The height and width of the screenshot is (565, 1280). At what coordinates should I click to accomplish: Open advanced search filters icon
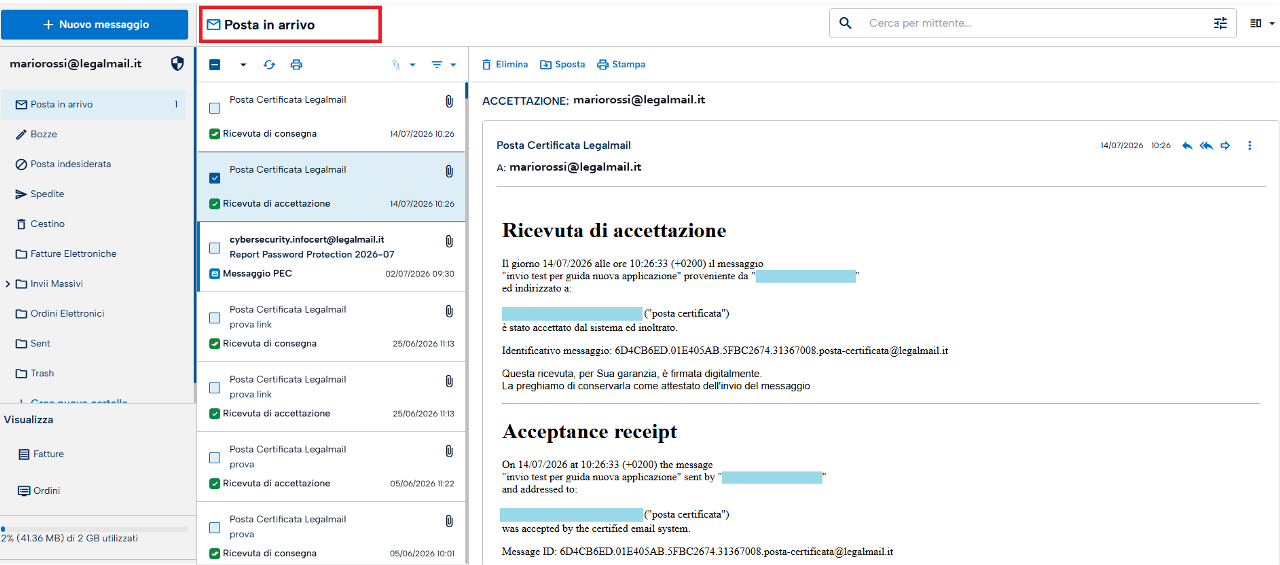pyautogui.click(x=1220, y=23)
